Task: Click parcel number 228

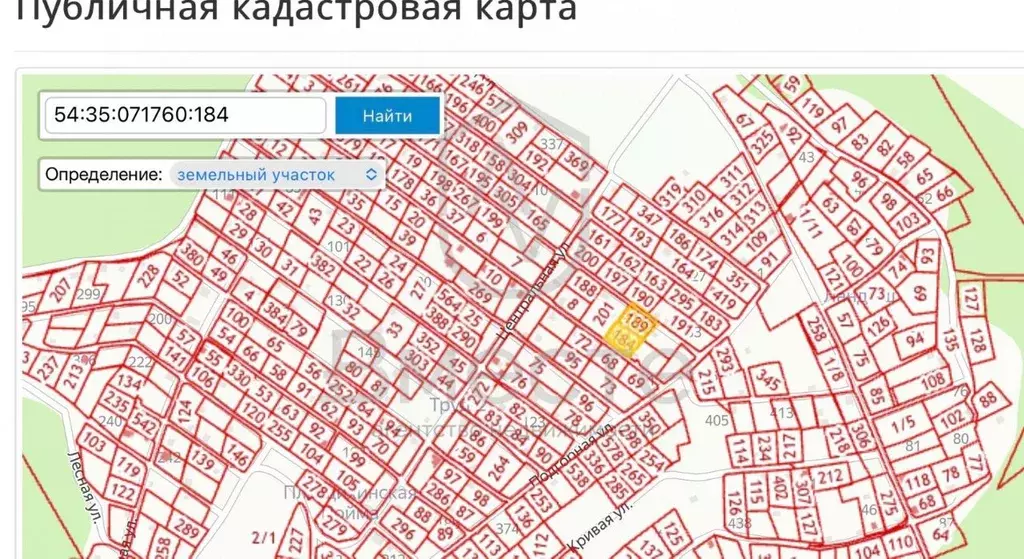Action: pyautogui.click(x=148, y=276)
